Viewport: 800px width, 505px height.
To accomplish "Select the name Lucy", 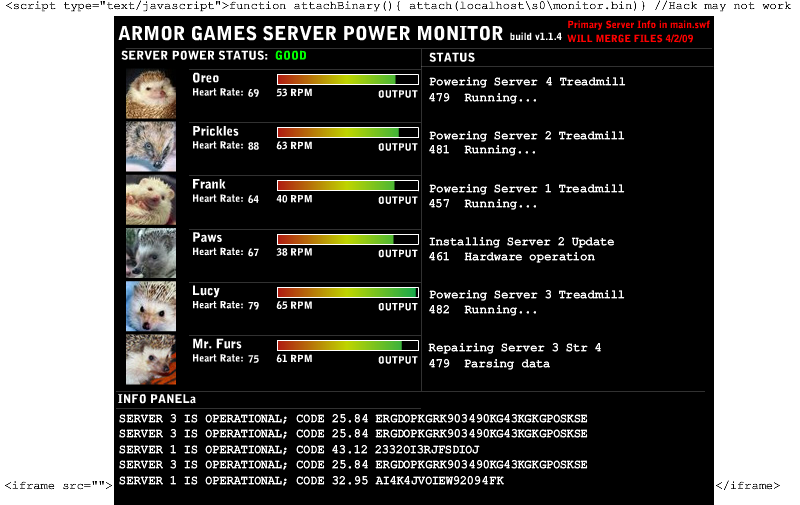I will (x=206, y=291).
